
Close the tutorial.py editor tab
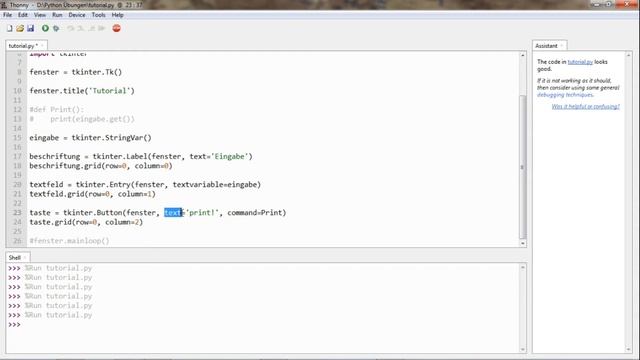(42, 46)
